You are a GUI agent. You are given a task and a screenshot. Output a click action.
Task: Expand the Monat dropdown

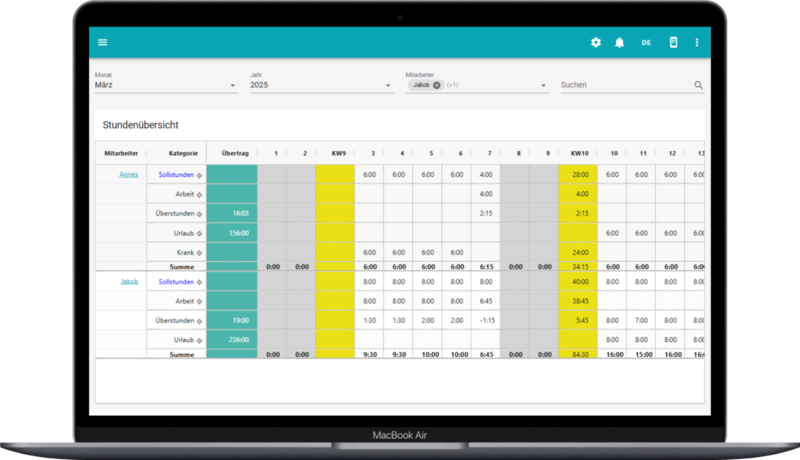[233, 86]
